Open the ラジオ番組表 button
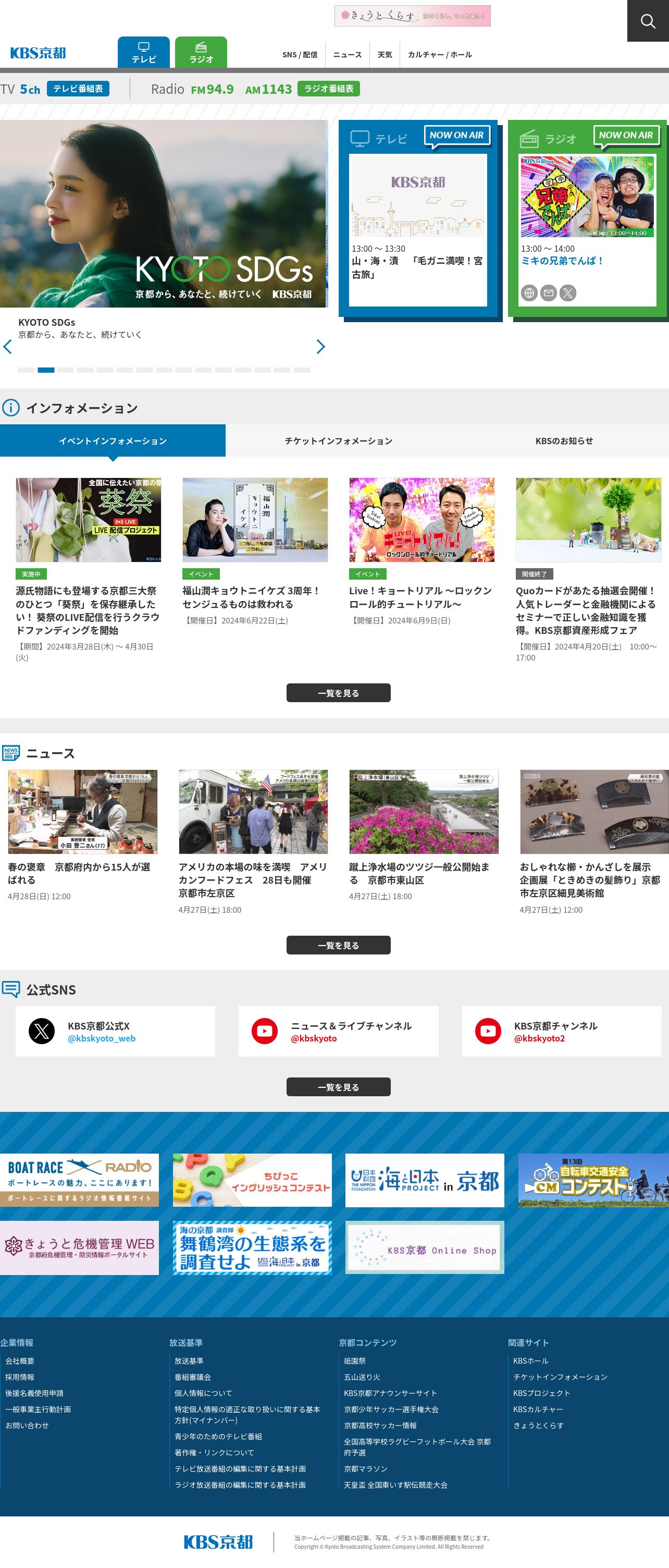This screenshot has height=1568, width=669. (x=328, y=89)
